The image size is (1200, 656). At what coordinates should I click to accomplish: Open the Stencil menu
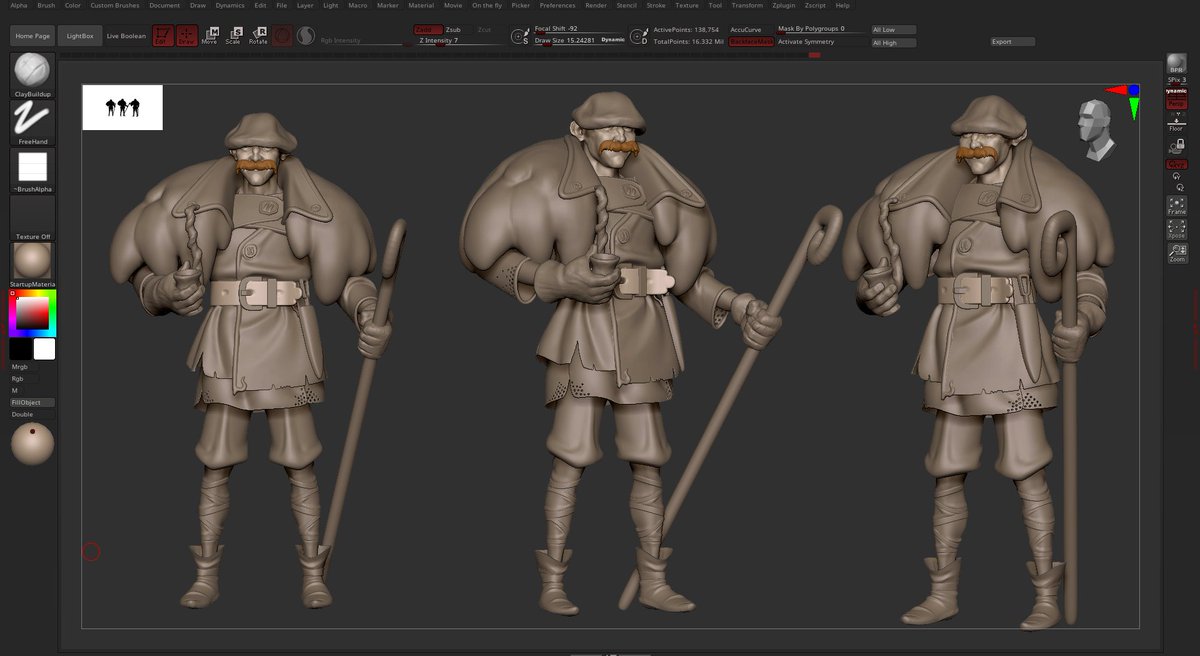tap(626, 5)
